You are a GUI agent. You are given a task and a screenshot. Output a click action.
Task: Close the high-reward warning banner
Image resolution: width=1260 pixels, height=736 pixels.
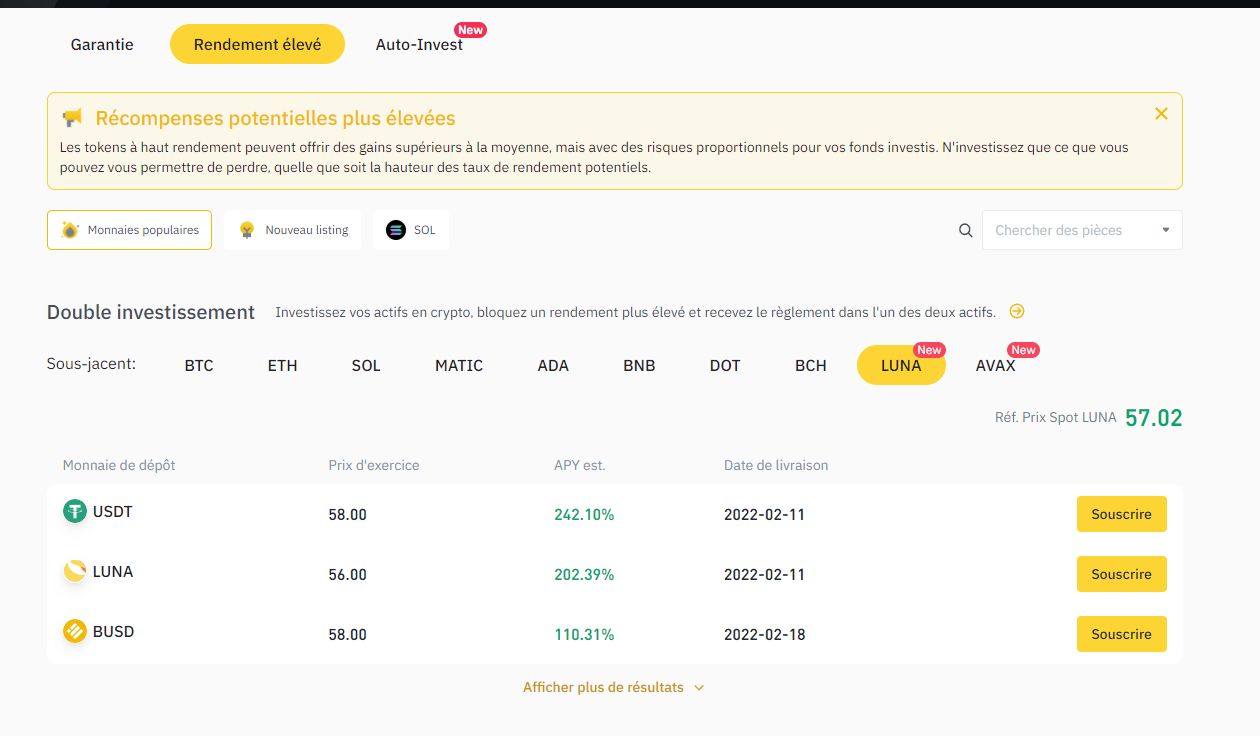(1161, 113)
